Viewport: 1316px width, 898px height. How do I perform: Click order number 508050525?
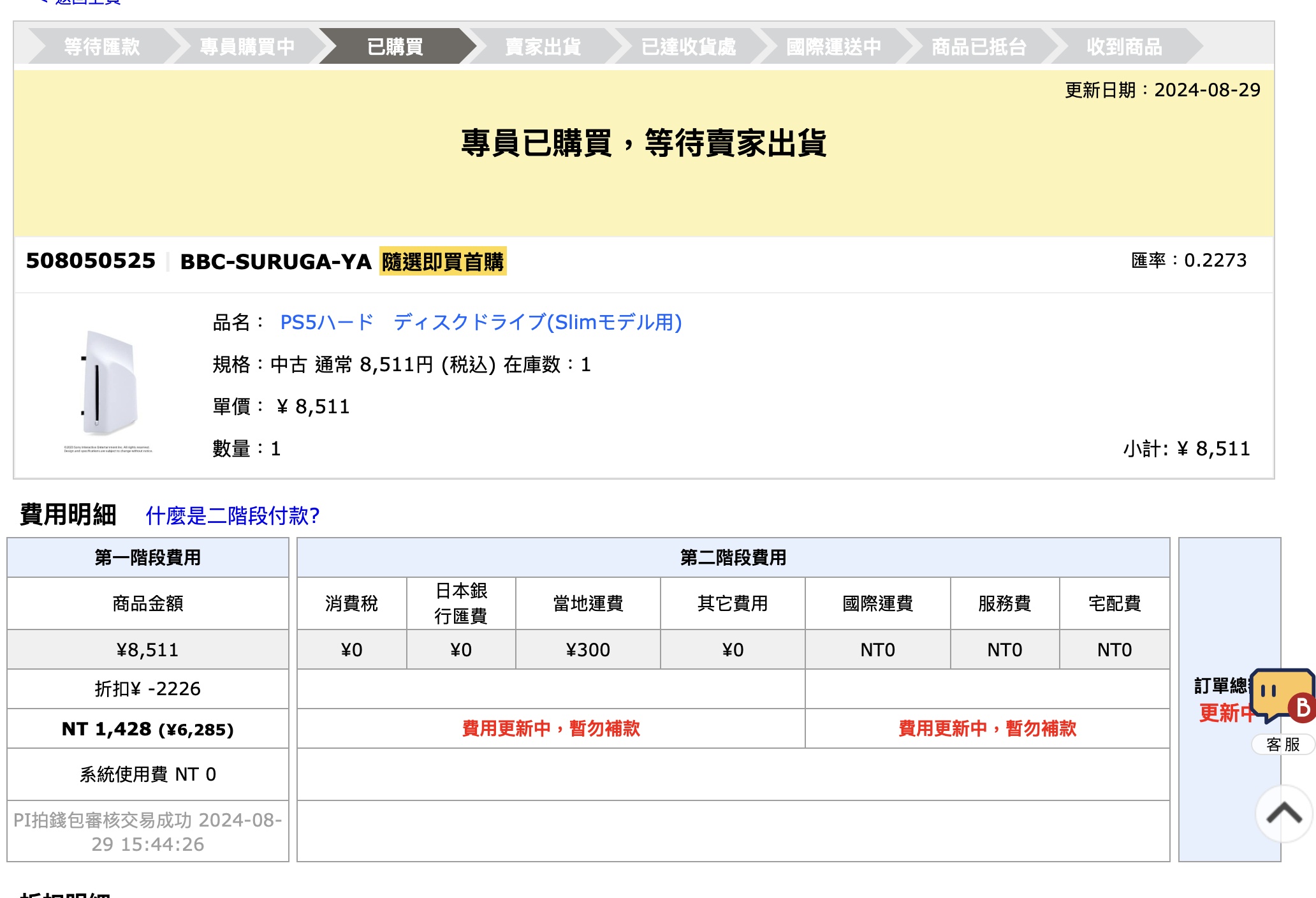[x=91, y=261]
